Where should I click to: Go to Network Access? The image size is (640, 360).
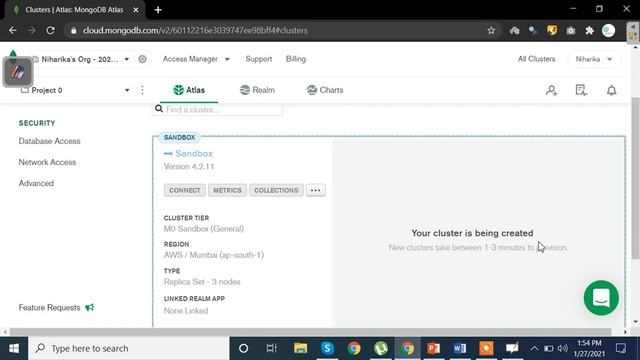(x=47, y=162)
